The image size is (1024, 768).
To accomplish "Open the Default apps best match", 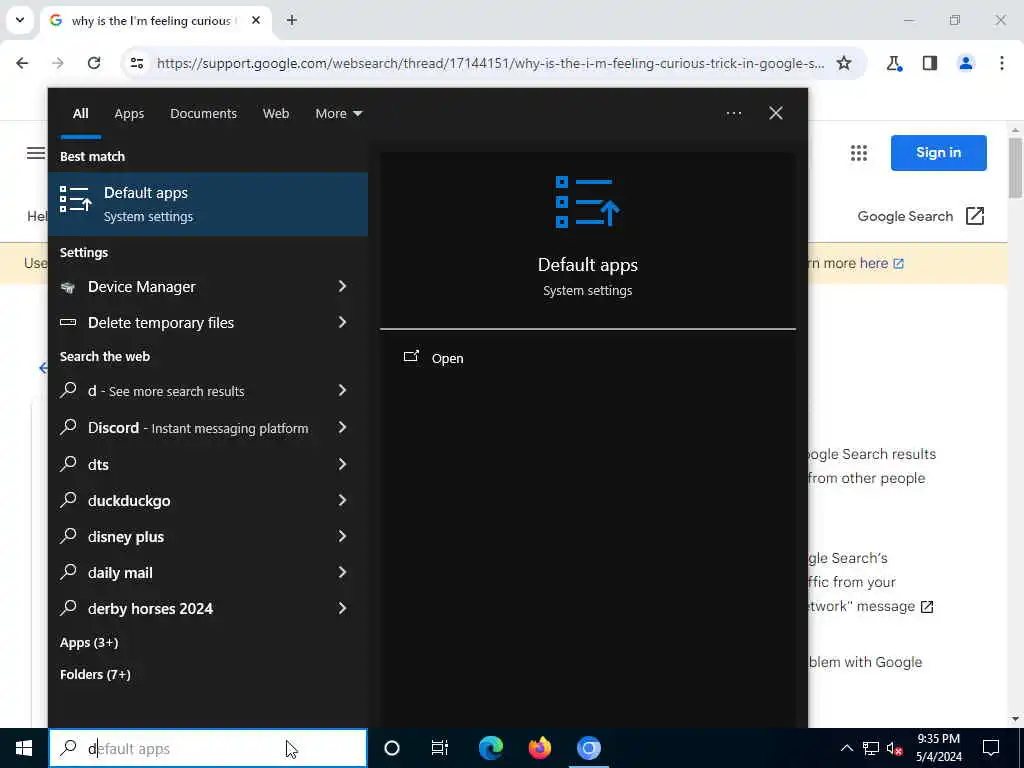I will [208, 204].
